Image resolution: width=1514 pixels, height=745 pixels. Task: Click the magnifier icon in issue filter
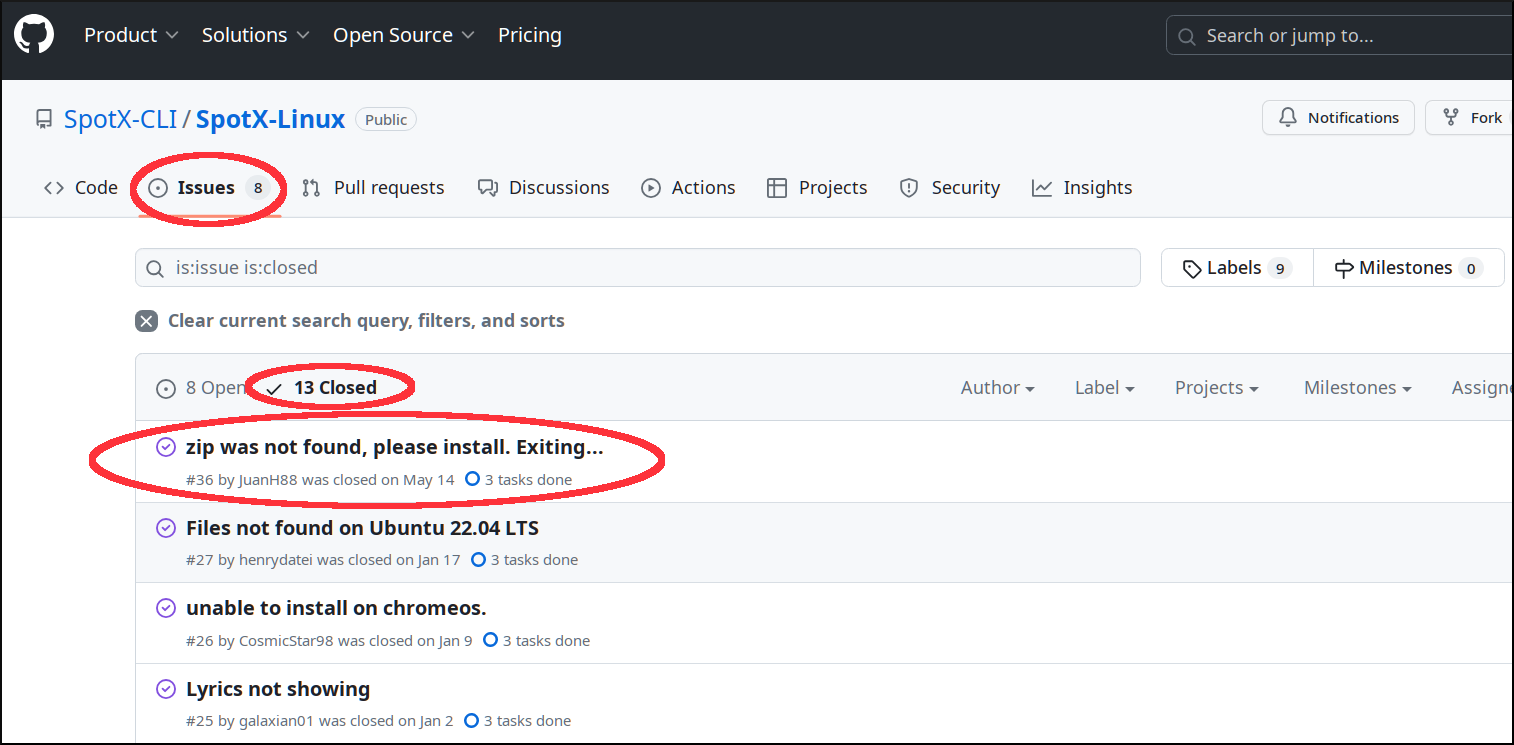pyautogui.click(x=155, y=269)
